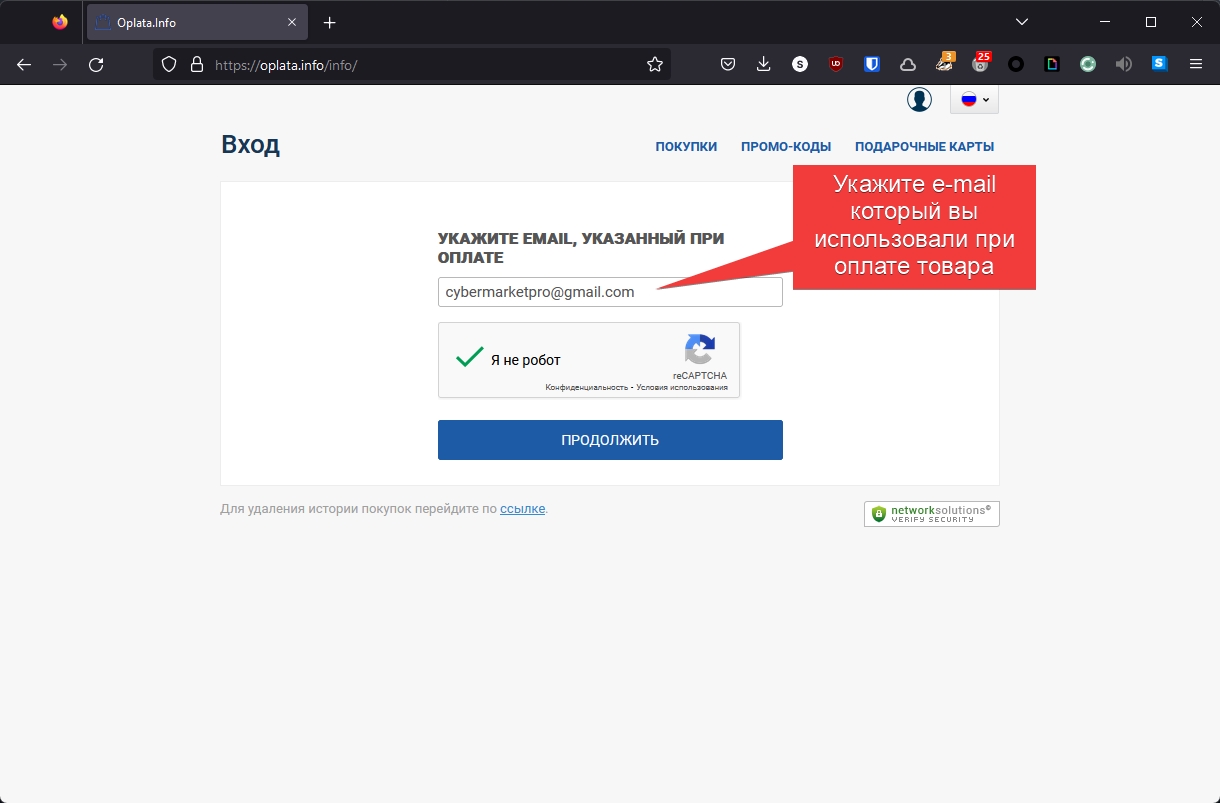Viewport: 1220px width, 803px height.
Task: Open the ПРОМО-КОДЫ section
Action: point(785,147)
